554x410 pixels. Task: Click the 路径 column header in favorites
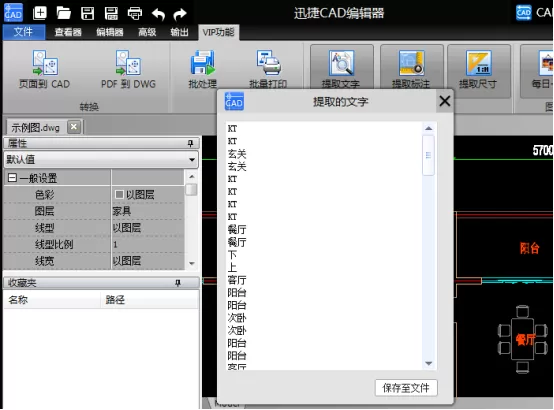point(150,300)
